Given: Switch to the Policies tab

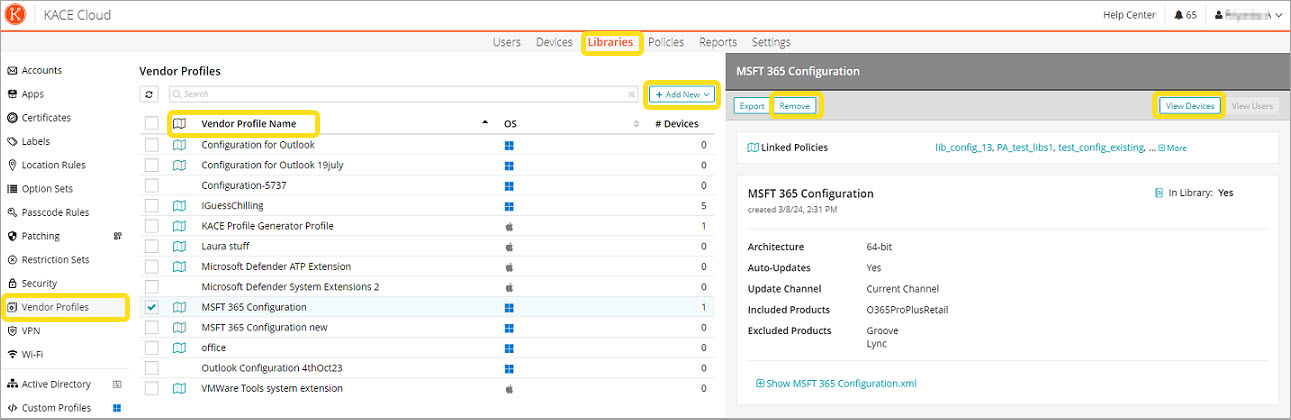Looking at the screenshot, I should click(x=666, y=42).
